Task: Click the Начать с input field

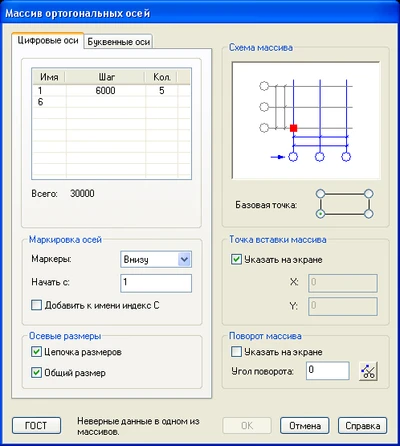Action: pos(156,283)
